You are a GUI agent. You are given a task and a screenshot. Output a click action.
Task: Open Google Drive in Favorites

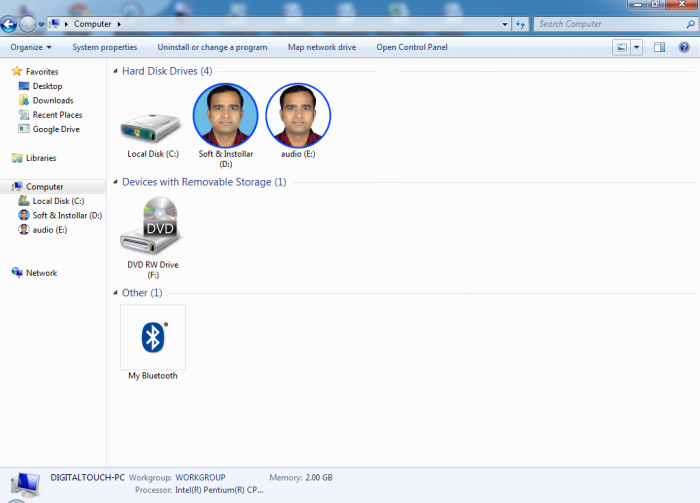click(56, 129)
